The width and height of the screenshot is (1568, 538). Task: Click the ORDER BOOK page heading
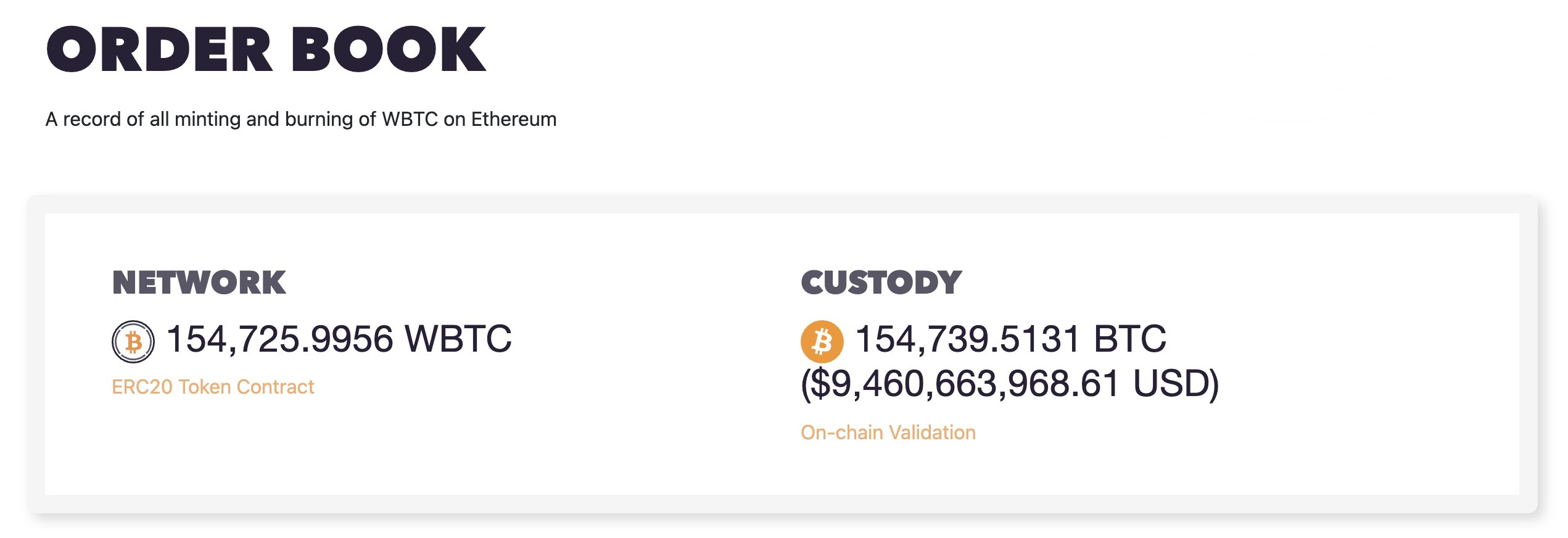tap(266, 49)
